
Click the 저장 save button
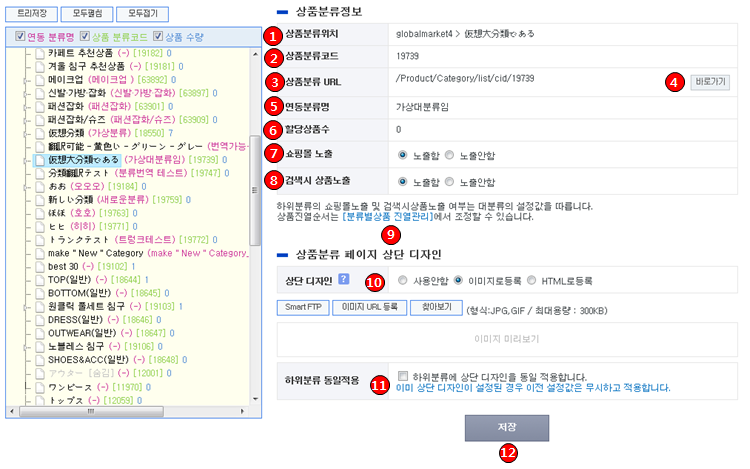coord(506,428)
